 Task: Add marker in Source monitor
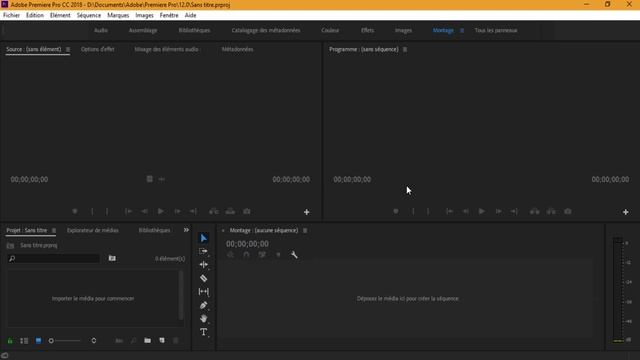pyautogui.click(x=75, y=211)
